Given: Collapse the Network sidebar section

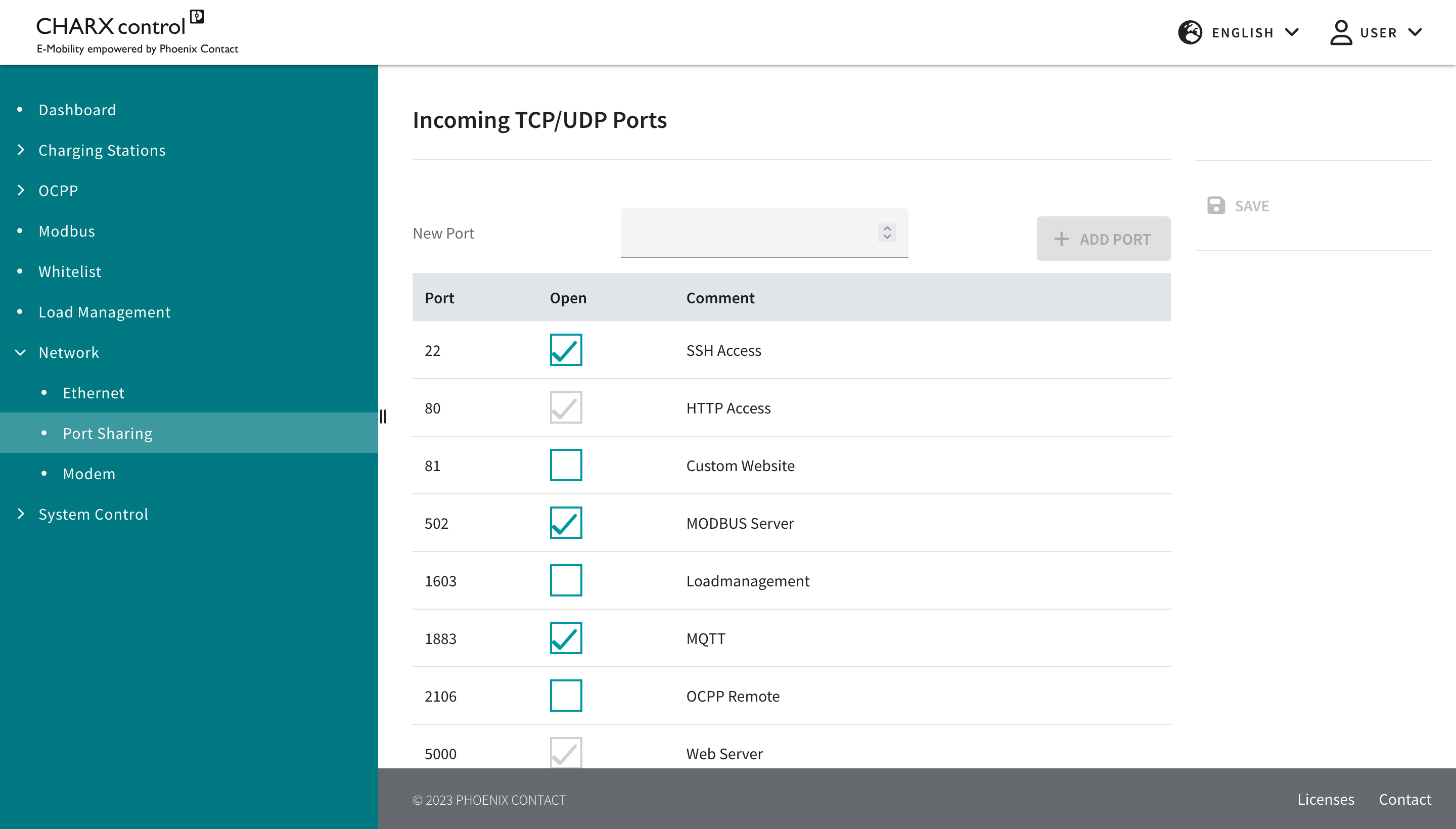Looking at the screenshot, I should pyautogui.click(x=68, y=352).
